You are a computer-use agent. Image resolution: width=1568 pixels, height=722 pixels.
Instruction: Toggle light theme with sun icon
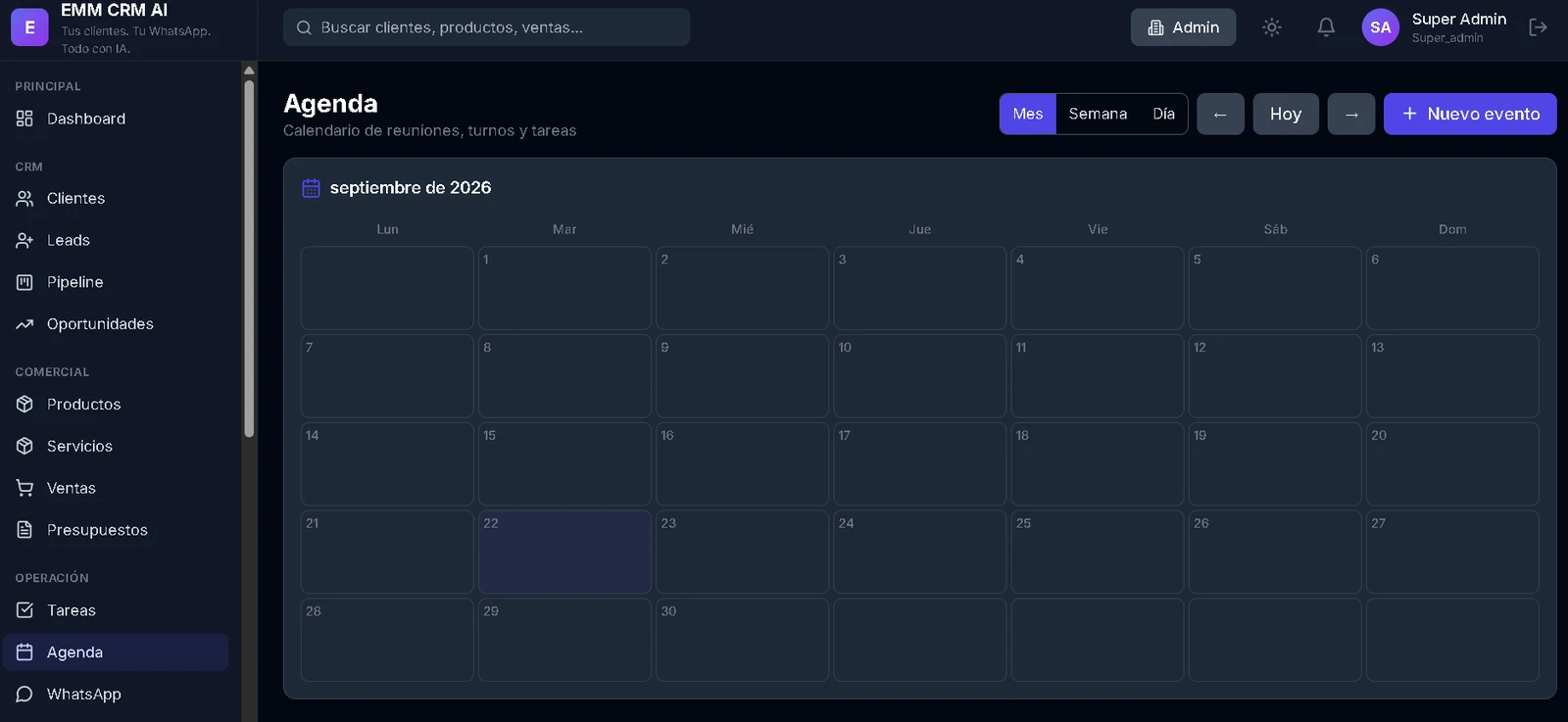pos(1272,27)
